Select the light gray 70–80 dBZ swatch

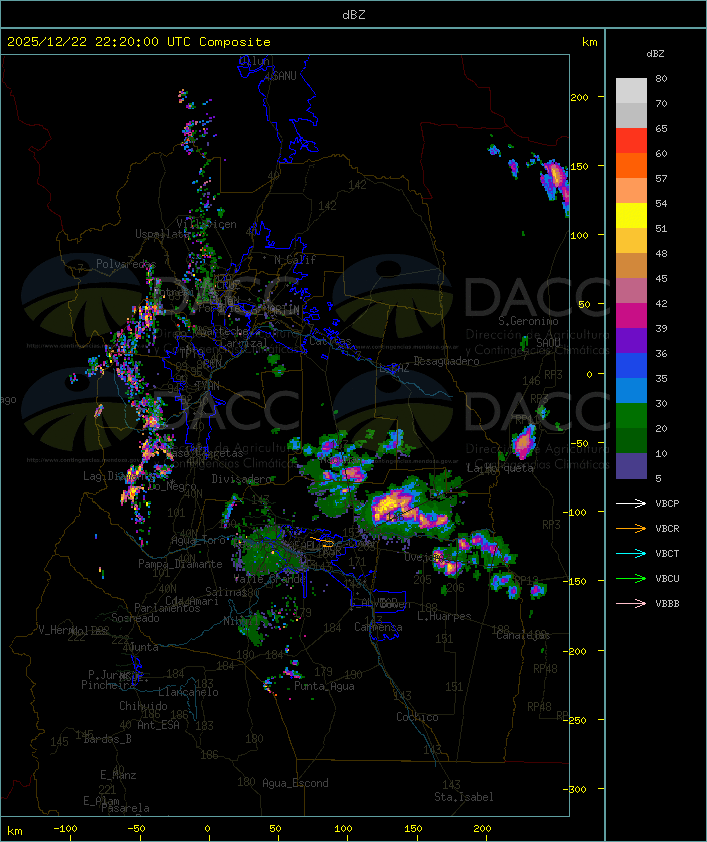pyautogui.click(x=631, y=91)
